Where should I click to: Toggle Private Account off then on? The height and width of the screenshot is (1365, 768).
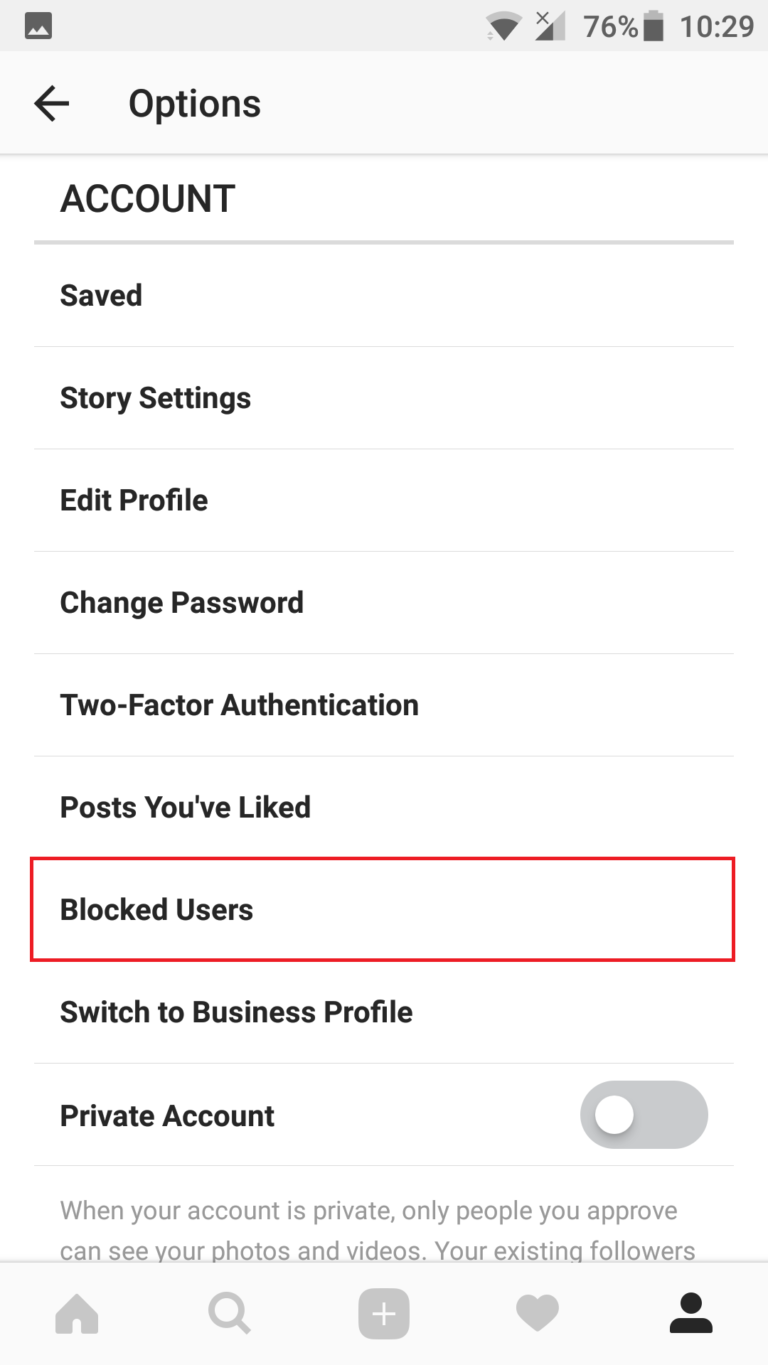(644, 1115)
